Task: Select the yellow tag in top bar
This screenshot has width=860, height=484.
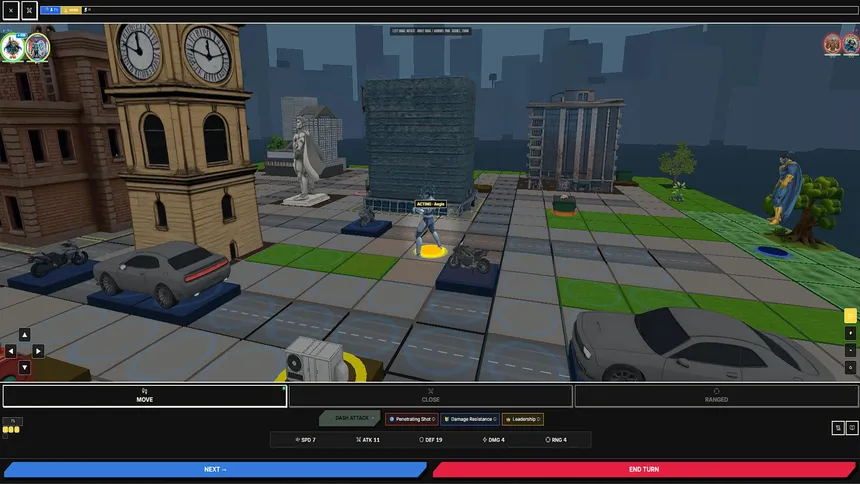Action: (x=71, y=10)
